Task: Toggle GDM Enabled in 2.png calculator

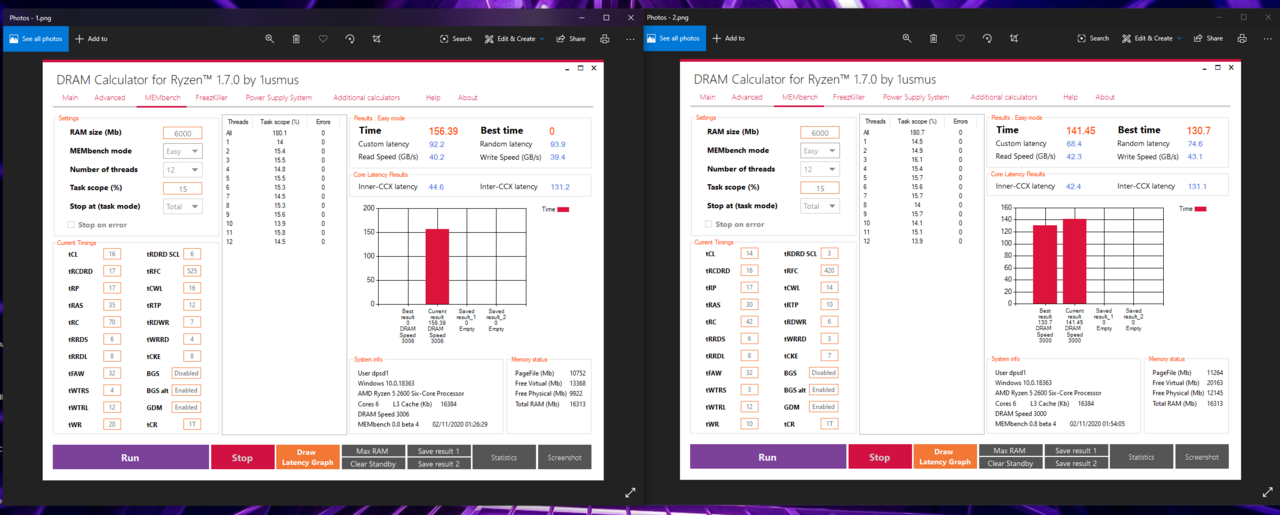Action: pos(823,407)
